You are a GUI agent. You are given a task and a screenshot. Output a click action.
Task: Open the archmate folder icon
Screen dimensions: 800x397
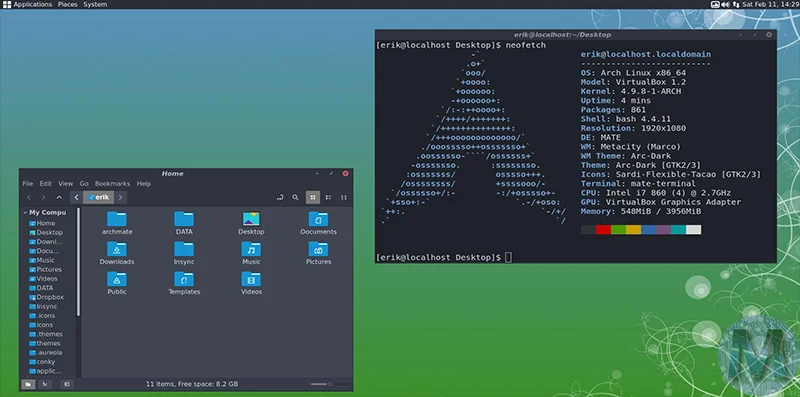(117, 219)
